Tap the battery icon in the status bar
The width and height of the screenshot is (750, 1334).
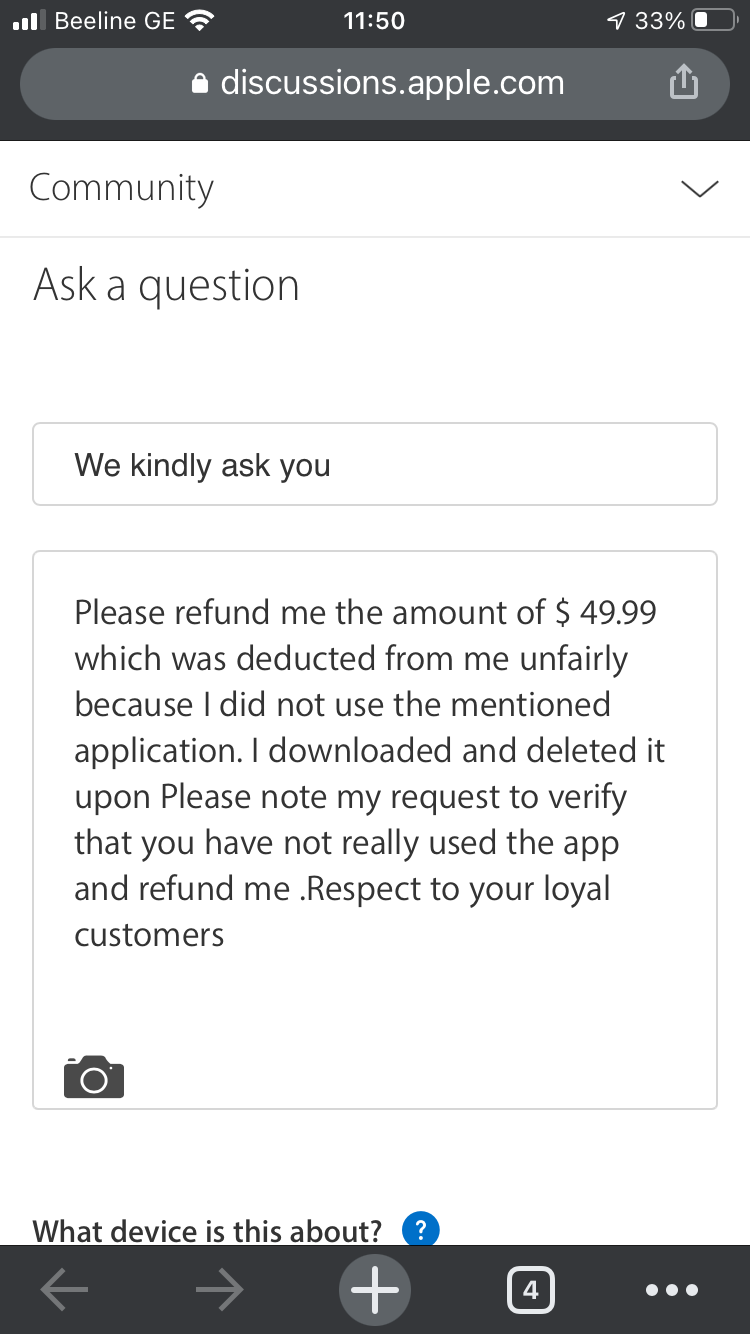point(714,20)
